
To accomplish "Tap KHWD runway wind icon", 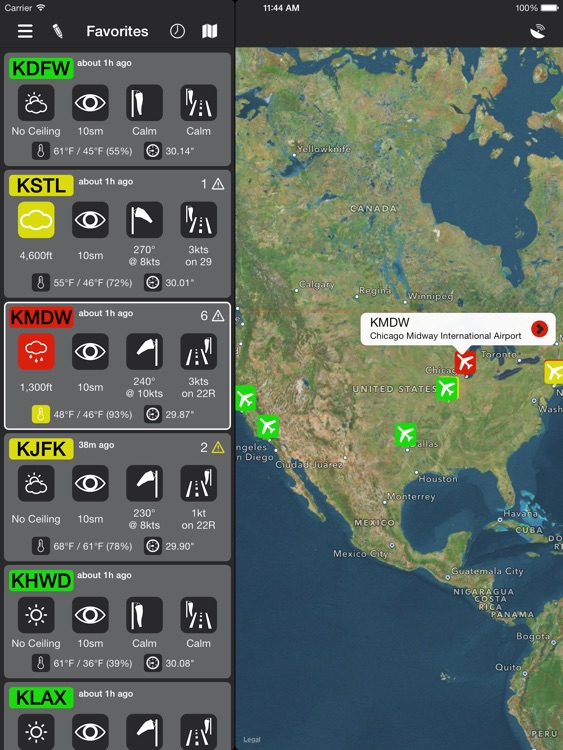I will [199, 615].
